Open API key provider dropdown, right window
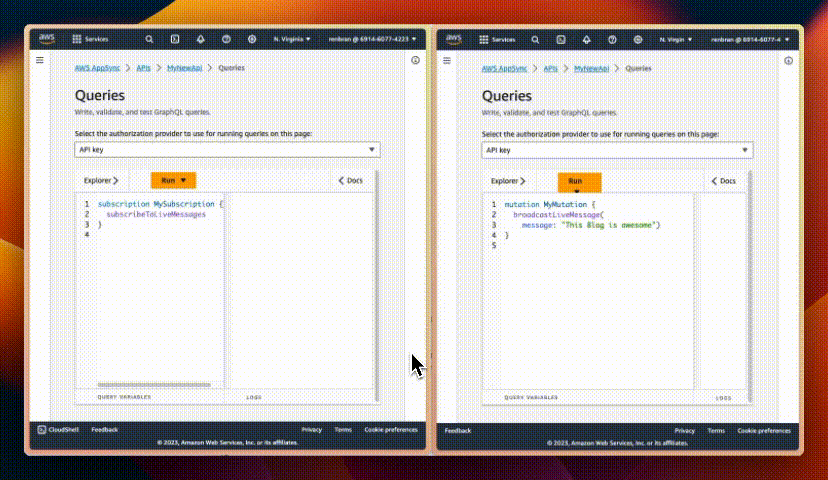Image resolution: width=828 pixels, height=480 pixels. (617, 150)
